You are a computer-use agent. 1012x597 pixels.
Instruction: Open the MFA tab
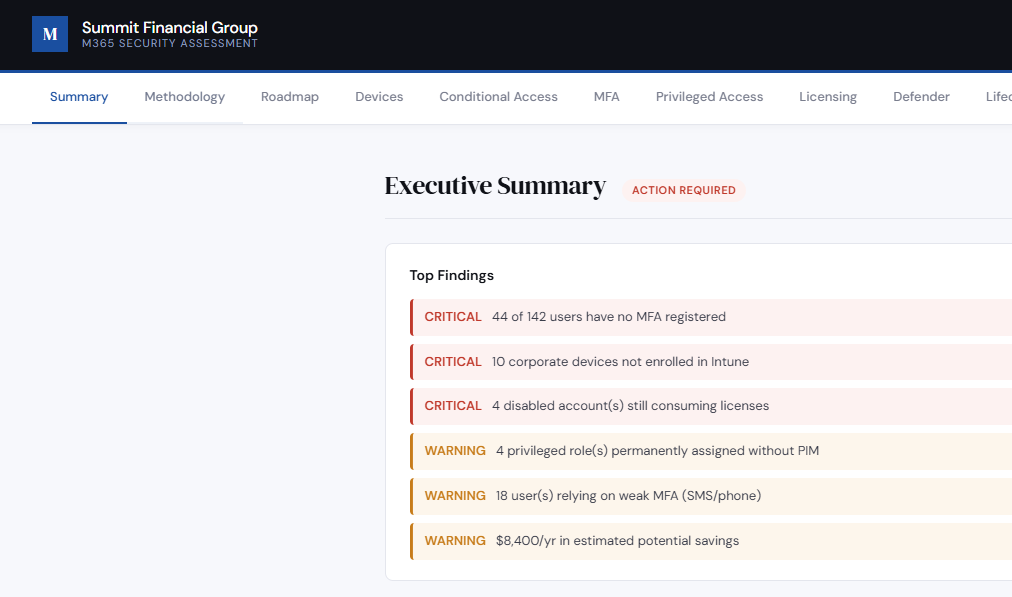click(607, 96)
